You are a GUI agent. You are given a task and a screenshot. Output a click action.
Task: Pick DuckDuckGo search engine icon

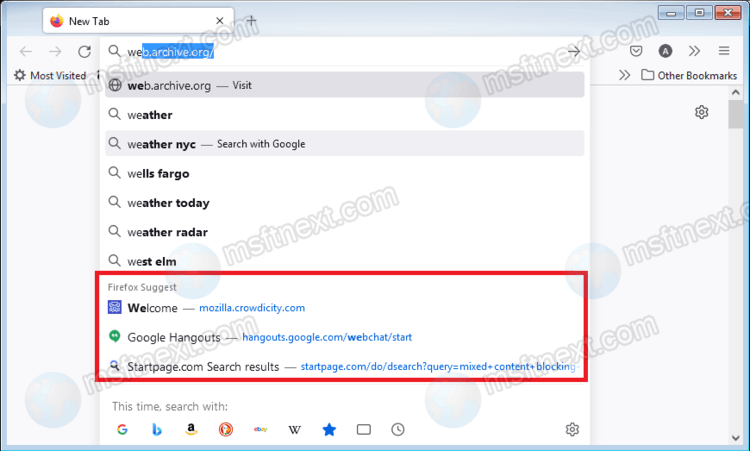tap(226, 429)
